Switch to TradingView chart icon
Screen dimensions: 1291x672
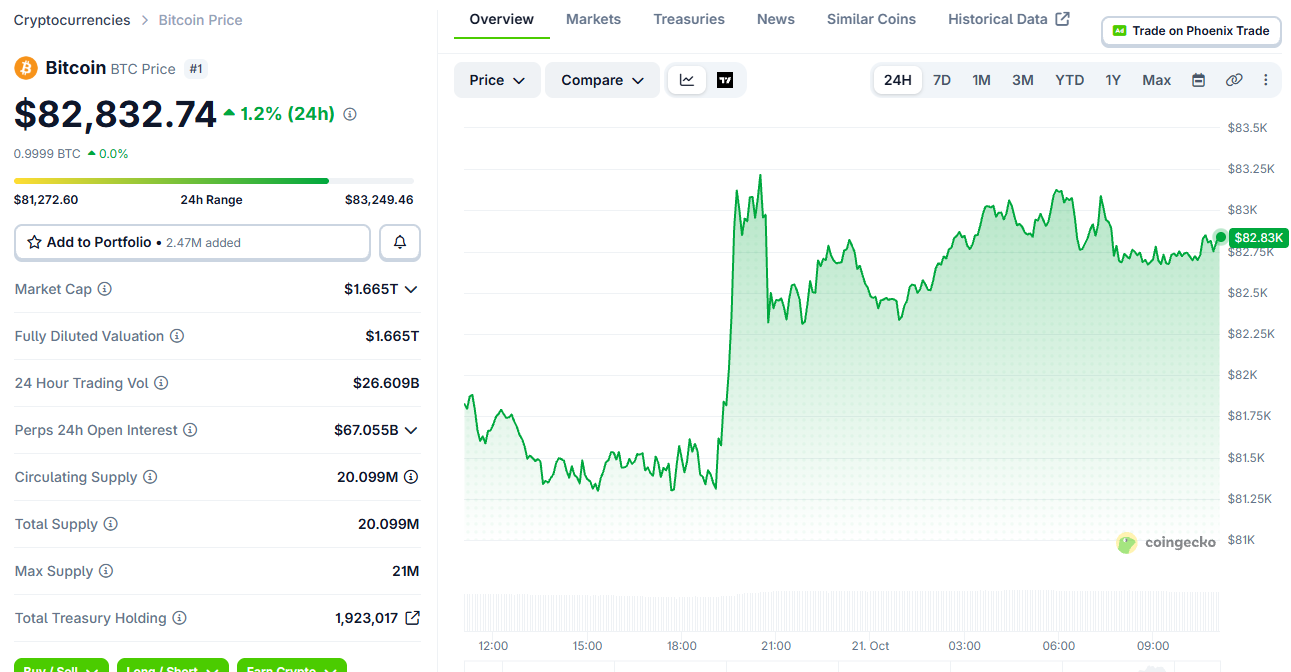pyautogui.click(x=725, y=80)
